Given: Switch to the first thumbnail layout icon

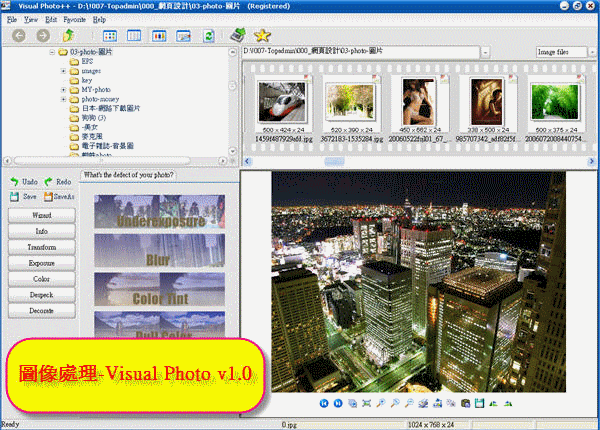Looking at the screenshot, I should 109,36.
